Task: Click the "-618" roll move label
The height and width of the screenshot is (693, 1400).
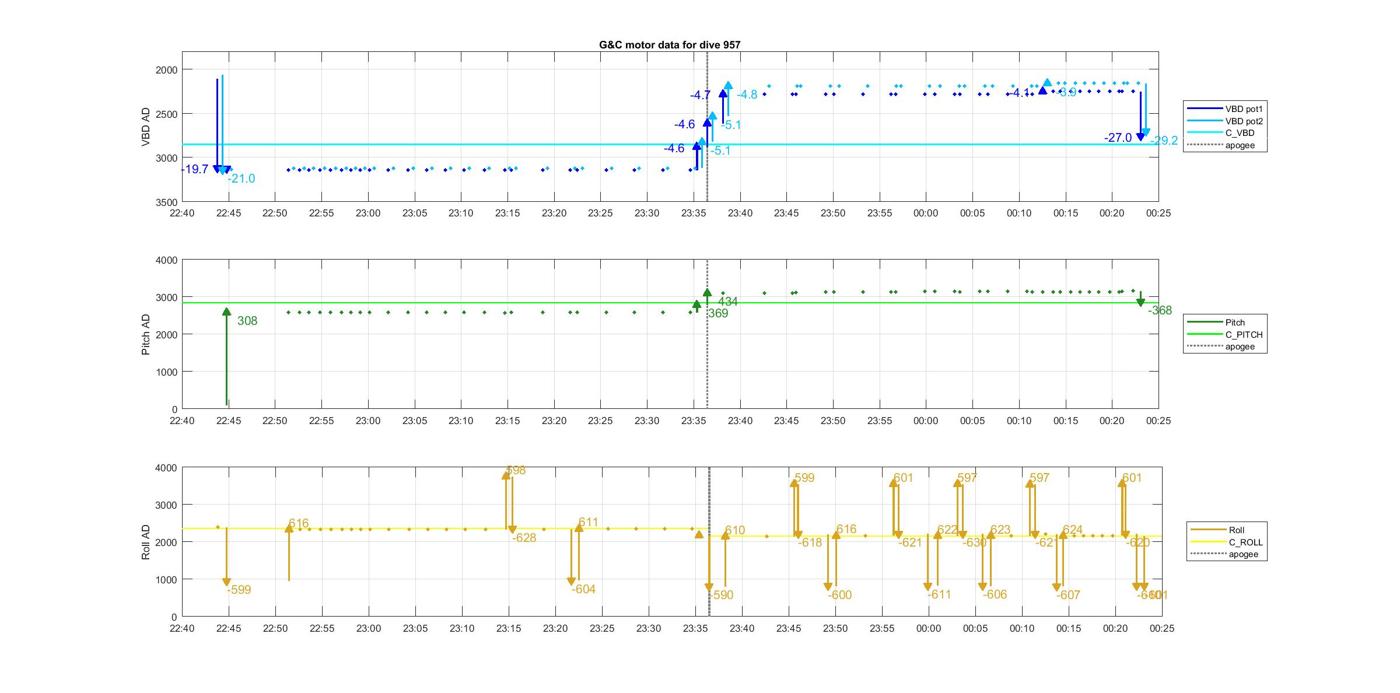Action: (x=810, y=543)
